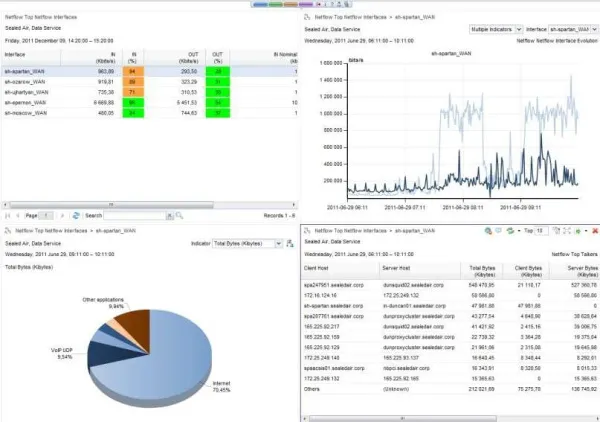This screenshot has width=600, height=422.
Task: Click the Search input field in pagination bar
Action: coord(133,215)
